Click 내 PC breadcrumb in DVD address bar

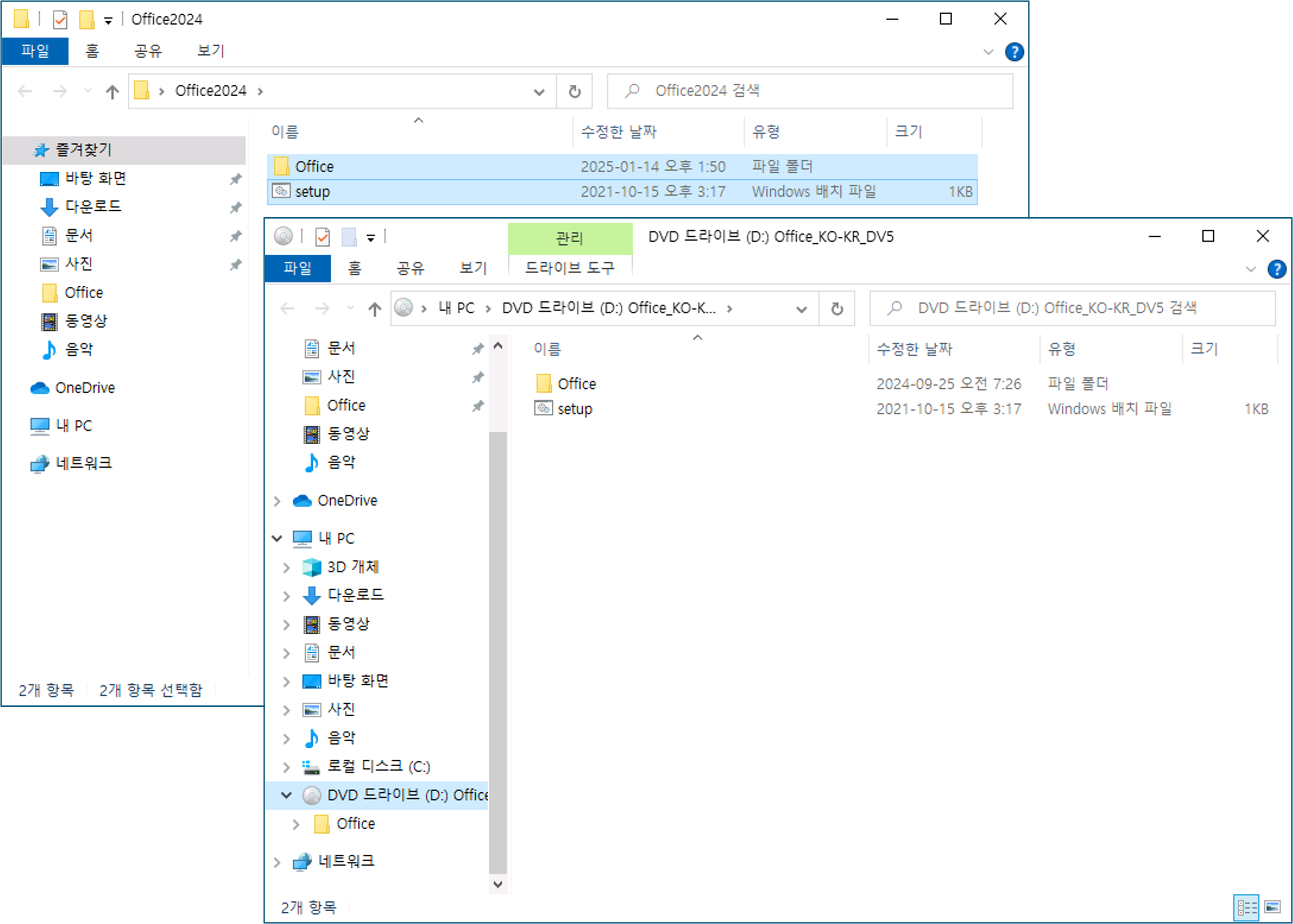(x=456, y=308)
